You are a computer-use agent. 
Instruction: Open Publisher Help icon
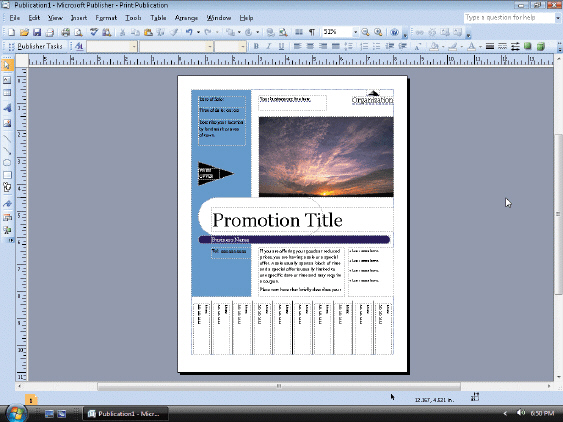394,32
